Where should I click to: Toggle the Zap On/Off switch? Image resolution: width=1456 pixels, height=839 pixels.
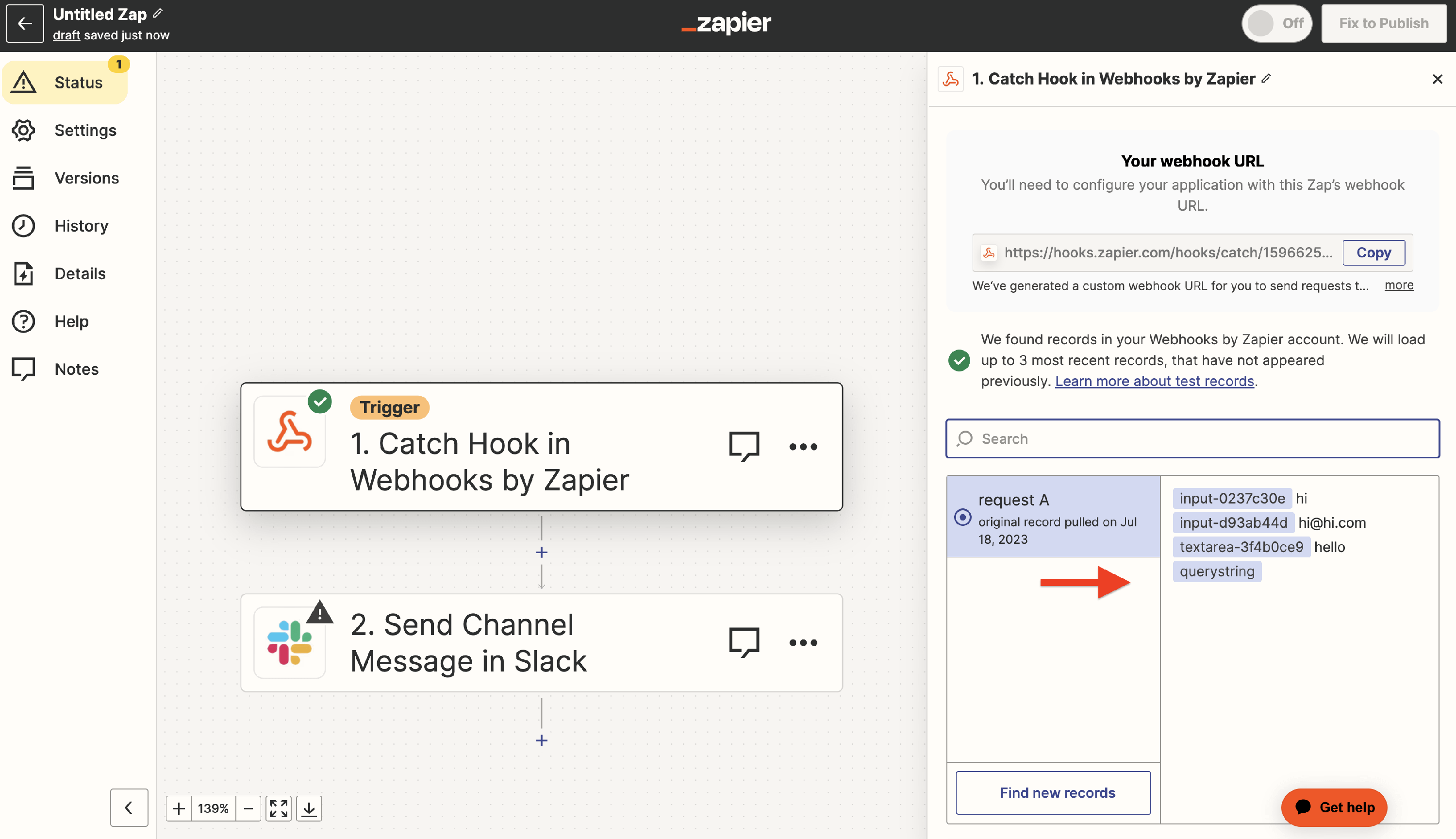click(1276, 24)
